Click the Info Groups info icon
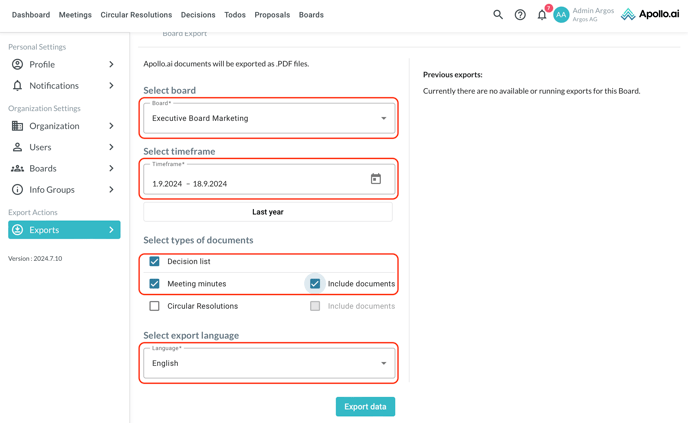The image size is (688, 423). (x=17, y=189)
